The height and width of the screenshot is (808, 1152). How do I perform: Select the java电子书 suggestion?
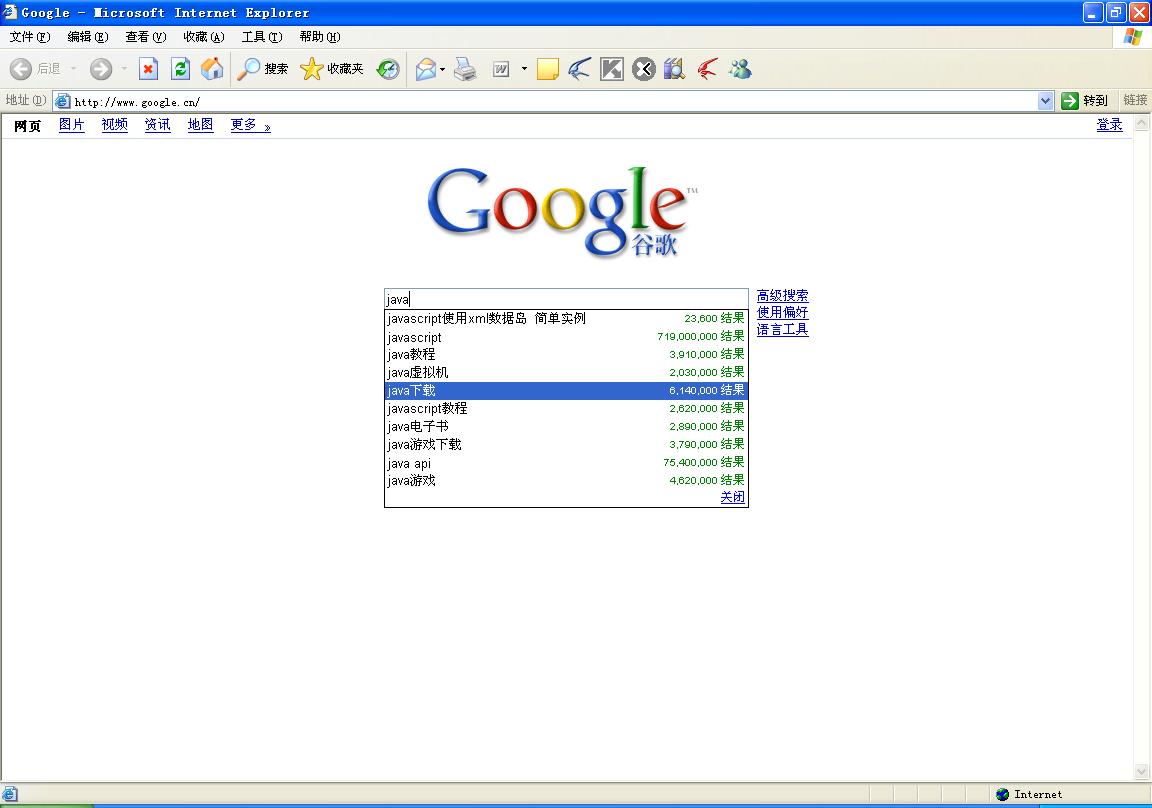click(566, 426)
